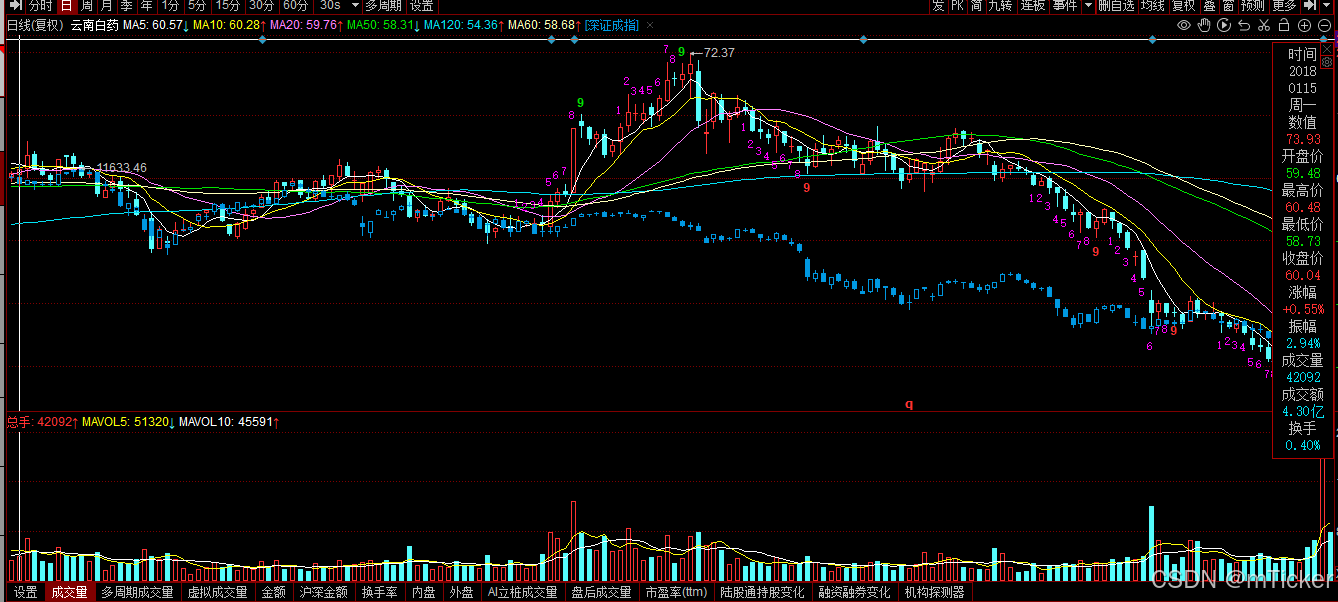
Task: Switch to 1分 minute period
Action: click(171, 6)
